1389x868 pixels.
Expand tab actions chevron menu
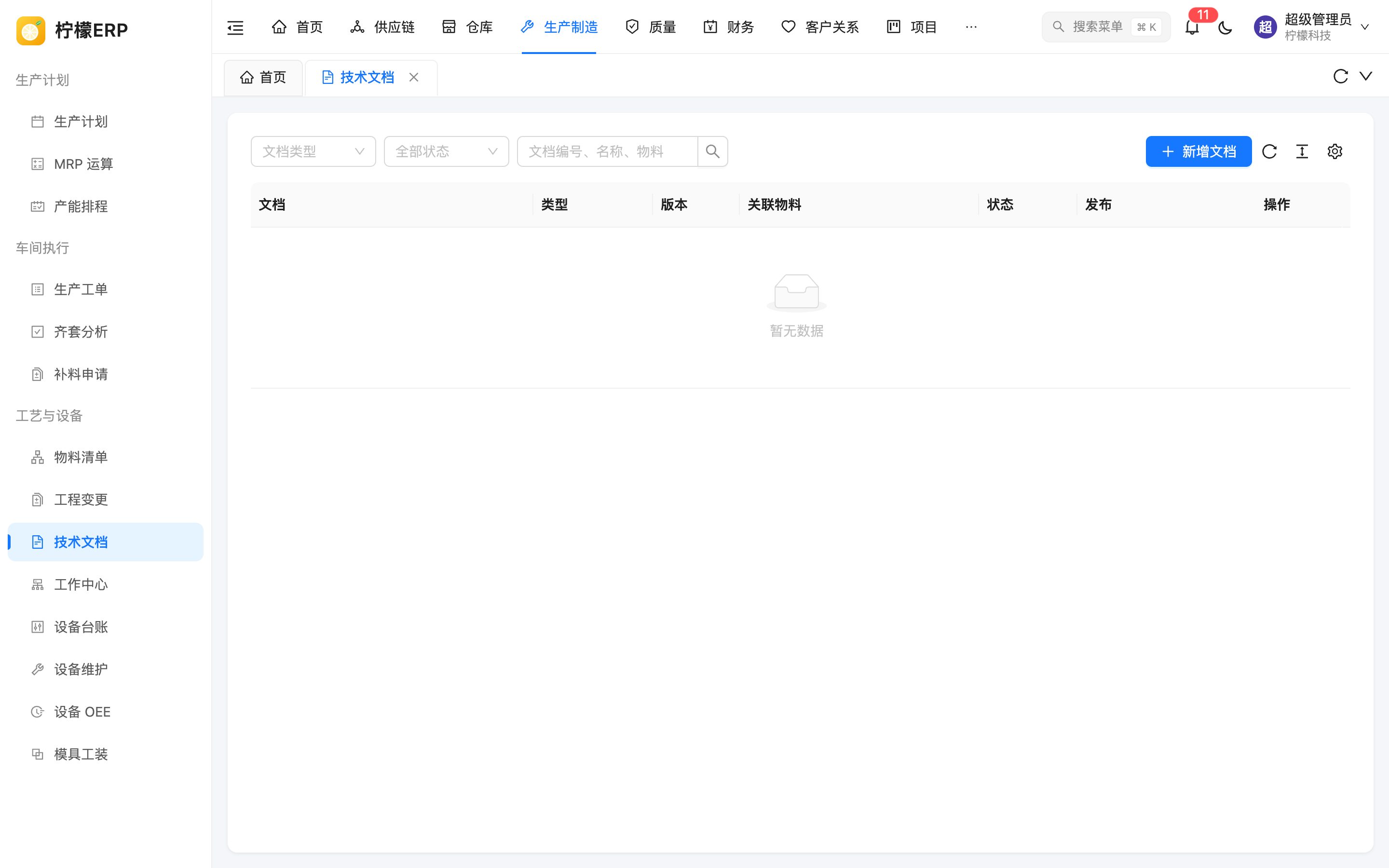[x=1366, y=76]
